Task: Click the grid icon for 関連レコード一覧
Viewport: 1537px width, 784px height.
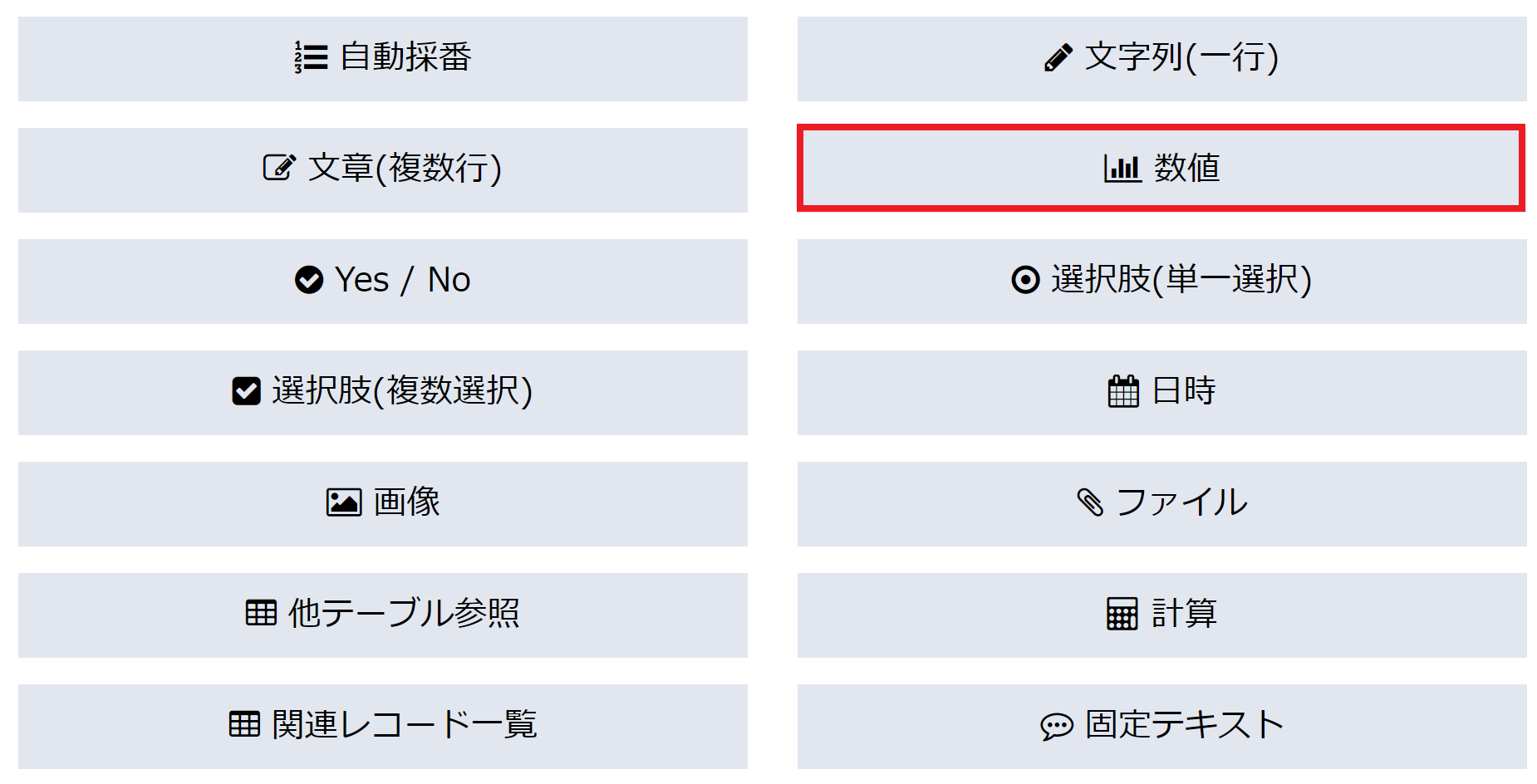Action: coord(244,724)
